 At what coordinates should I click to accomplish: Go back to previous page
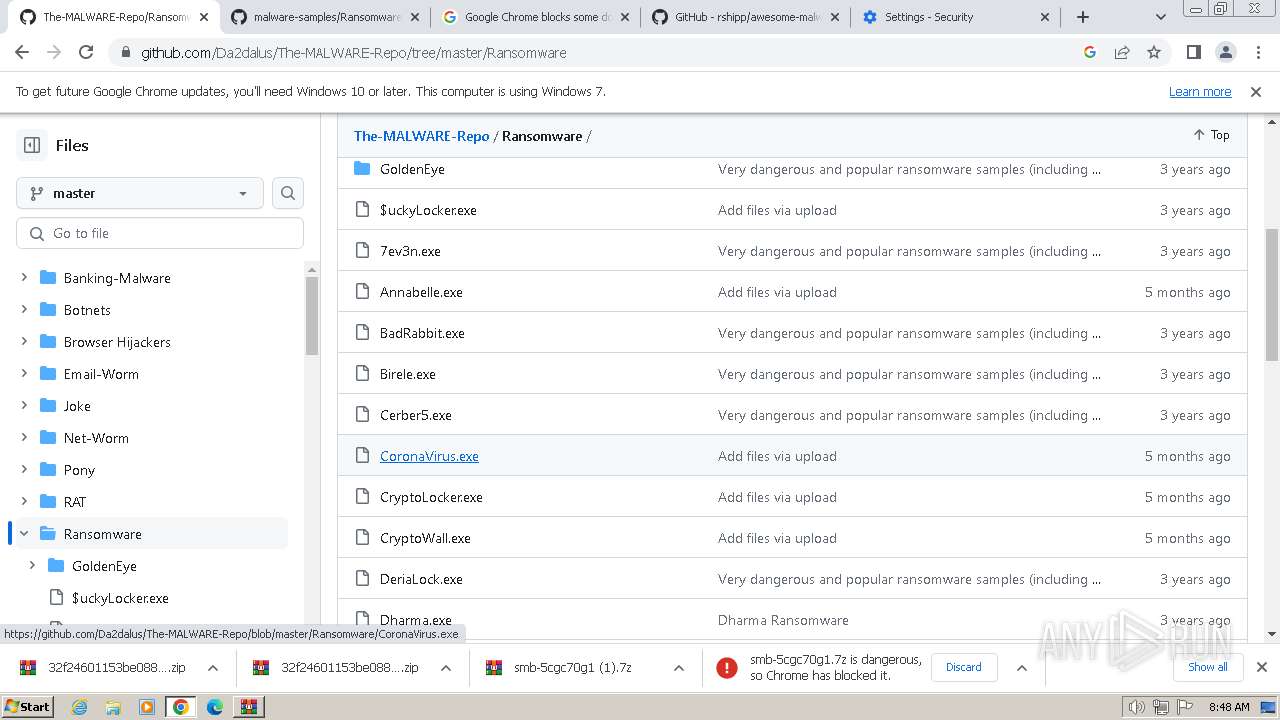22,53
